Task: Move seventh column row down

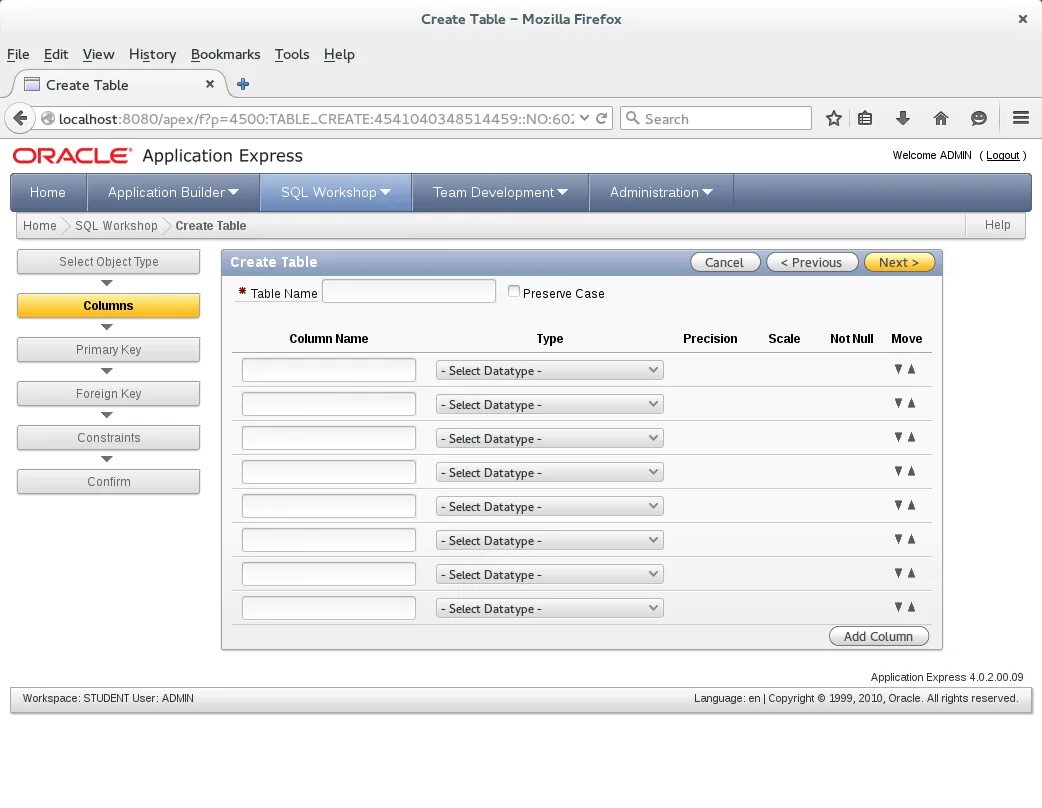Action: point(898,573)
